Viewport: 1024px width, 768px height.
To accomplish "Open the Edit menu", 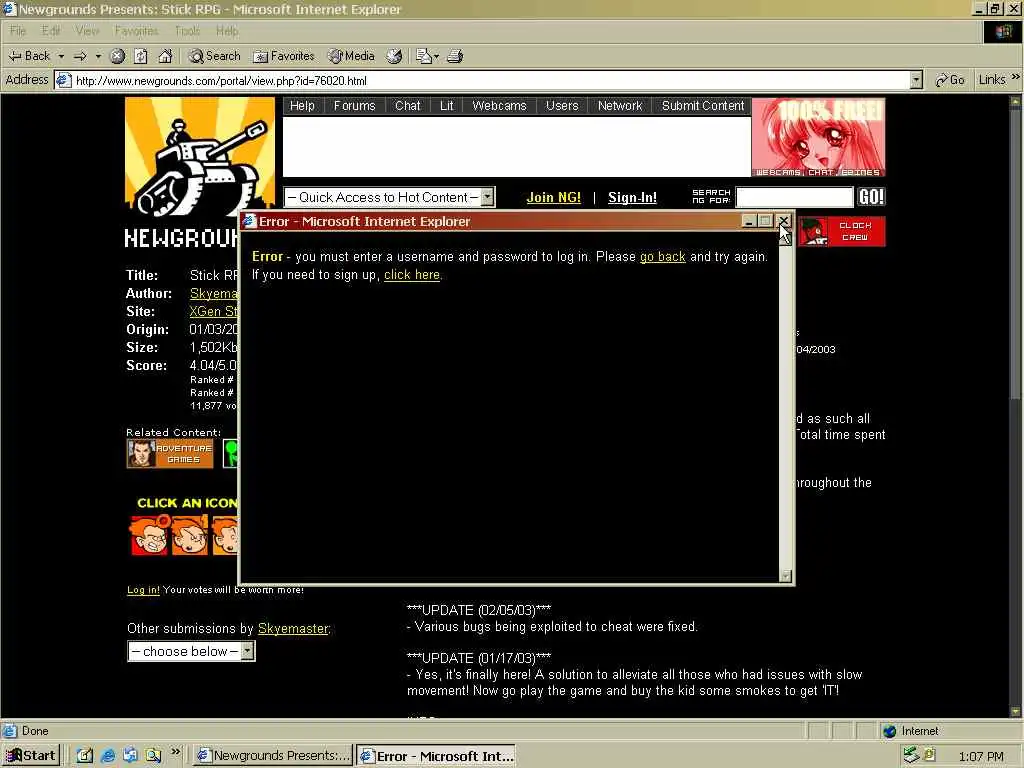I will 51,31.
